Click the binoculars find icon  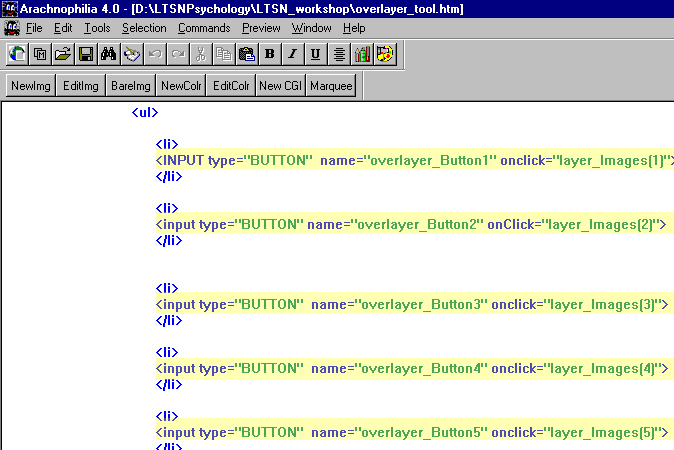[x=109, y=54]
